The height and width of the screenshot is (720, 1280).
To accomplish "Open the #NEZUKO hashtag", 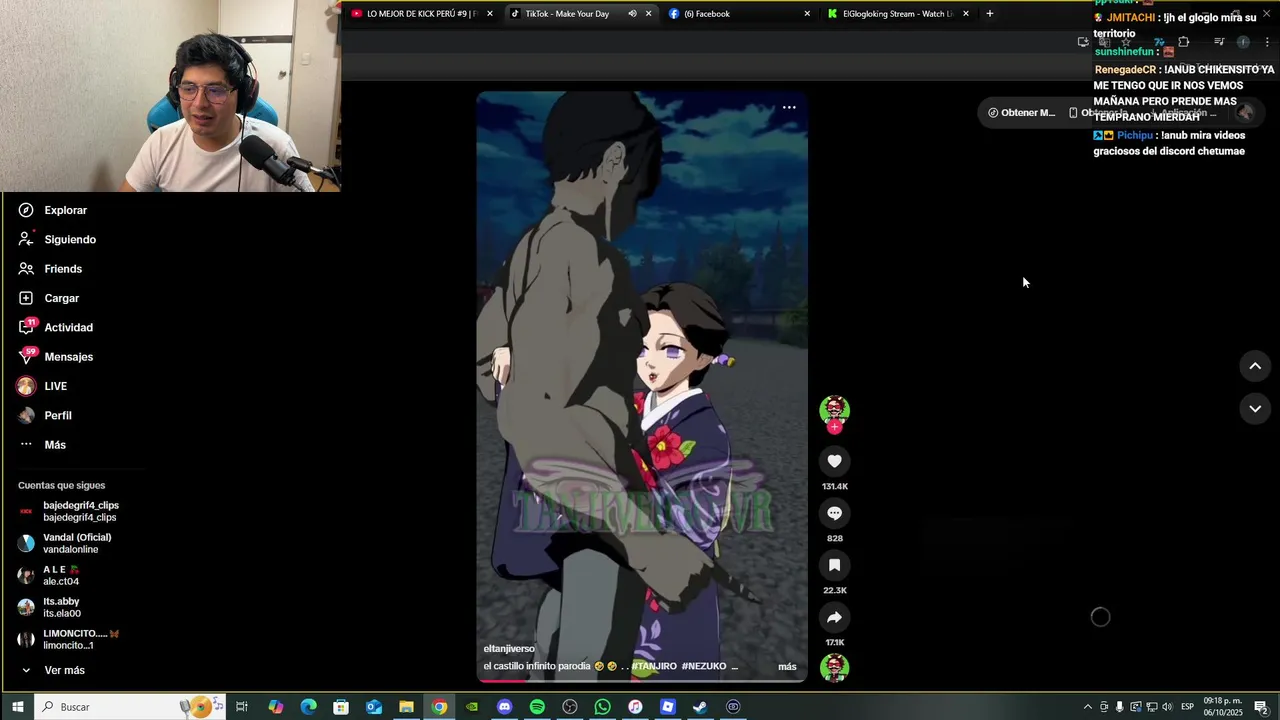I will pyautogui.click(x=704, y=666).
